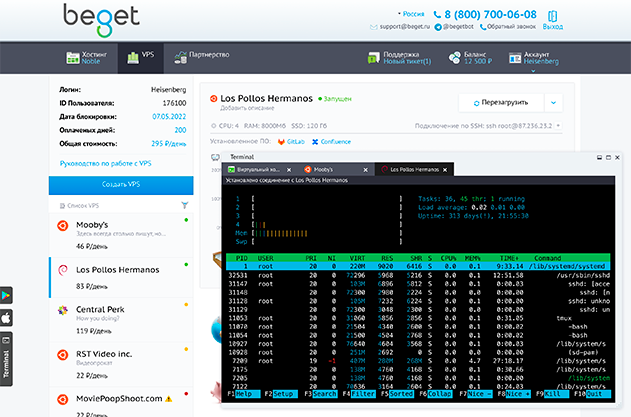Open the @begetbot Telegram link

point(454,27)
